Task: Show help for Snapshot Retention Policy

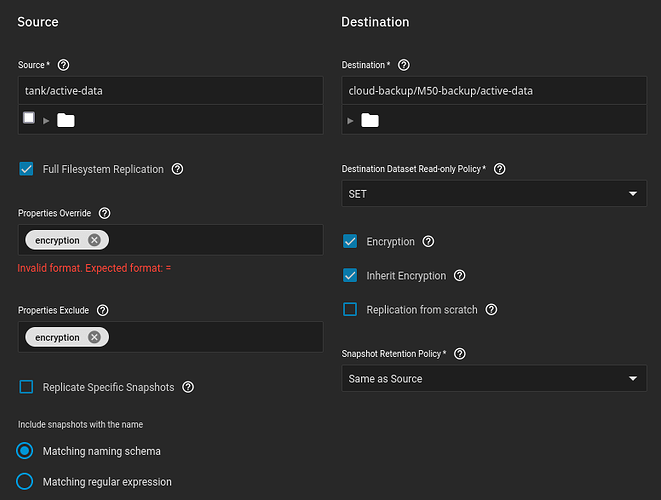Action: coord(460,354)
